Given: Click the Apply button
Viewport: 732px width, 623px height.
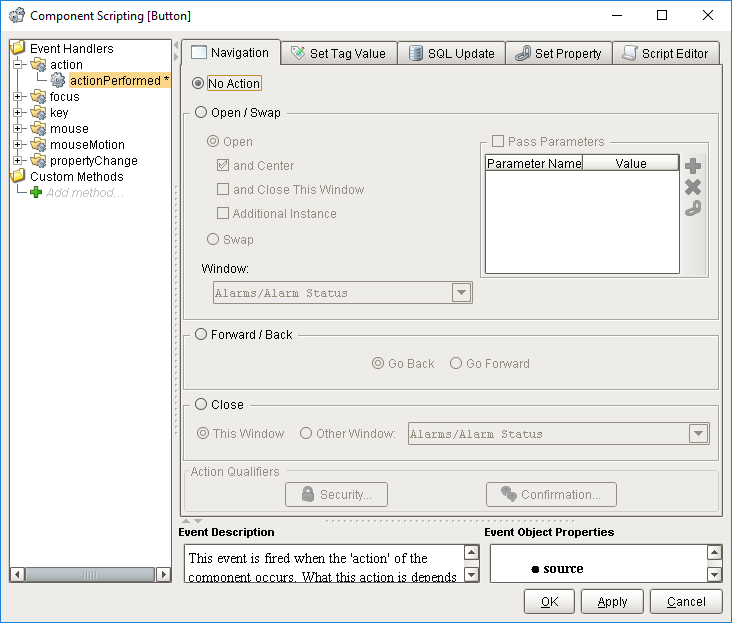Looking at the screenshot, I should click(612, 602).
